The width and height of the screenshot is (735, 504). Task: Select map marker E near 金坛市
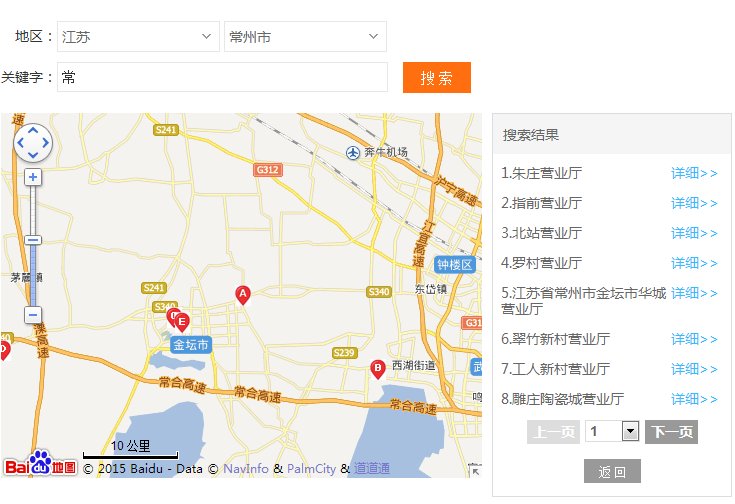click(x=182, y=322)
